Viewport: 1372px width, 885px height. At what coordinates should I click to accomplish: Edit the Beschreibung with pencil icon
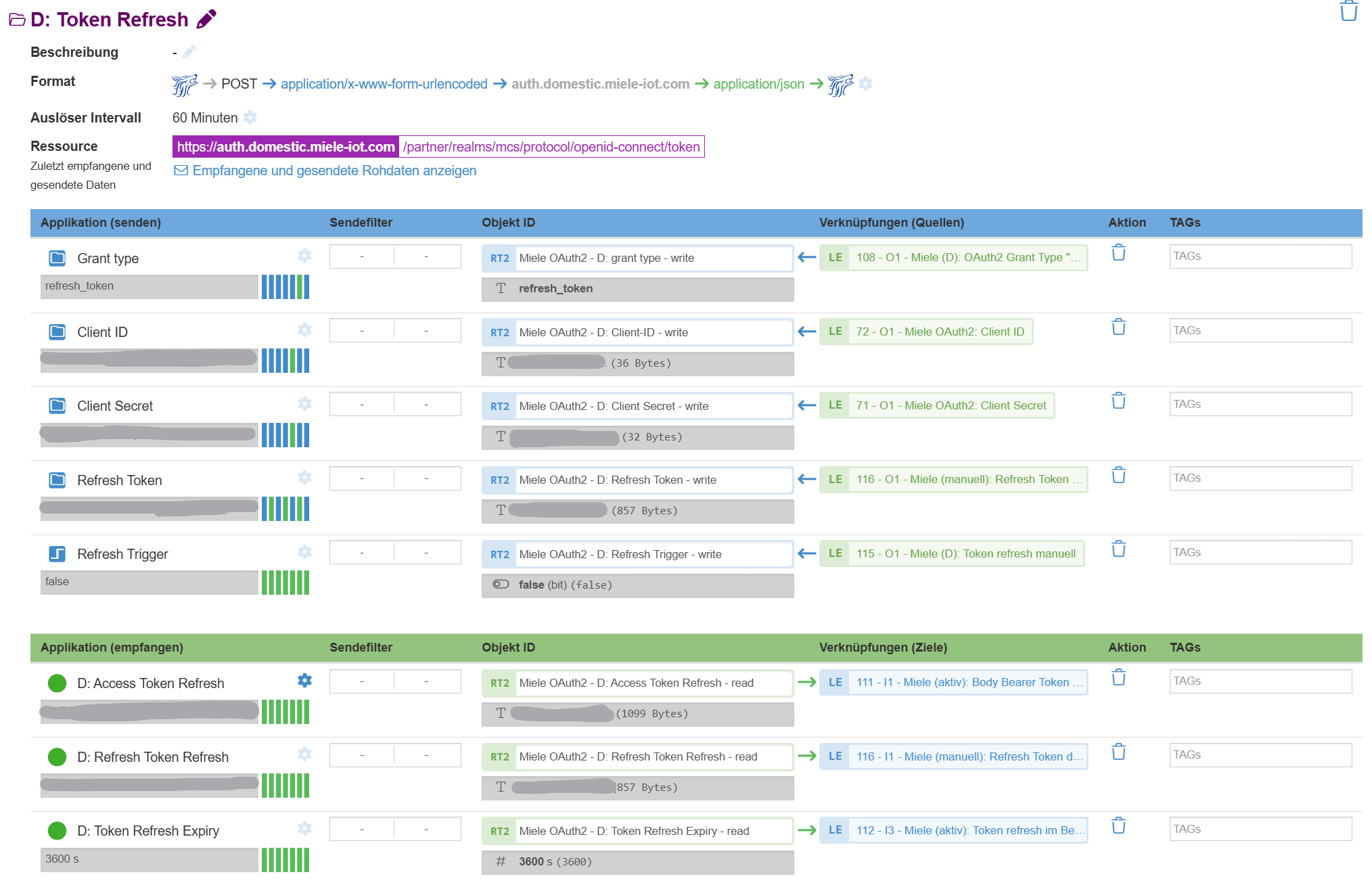click(x=189, y=52)
